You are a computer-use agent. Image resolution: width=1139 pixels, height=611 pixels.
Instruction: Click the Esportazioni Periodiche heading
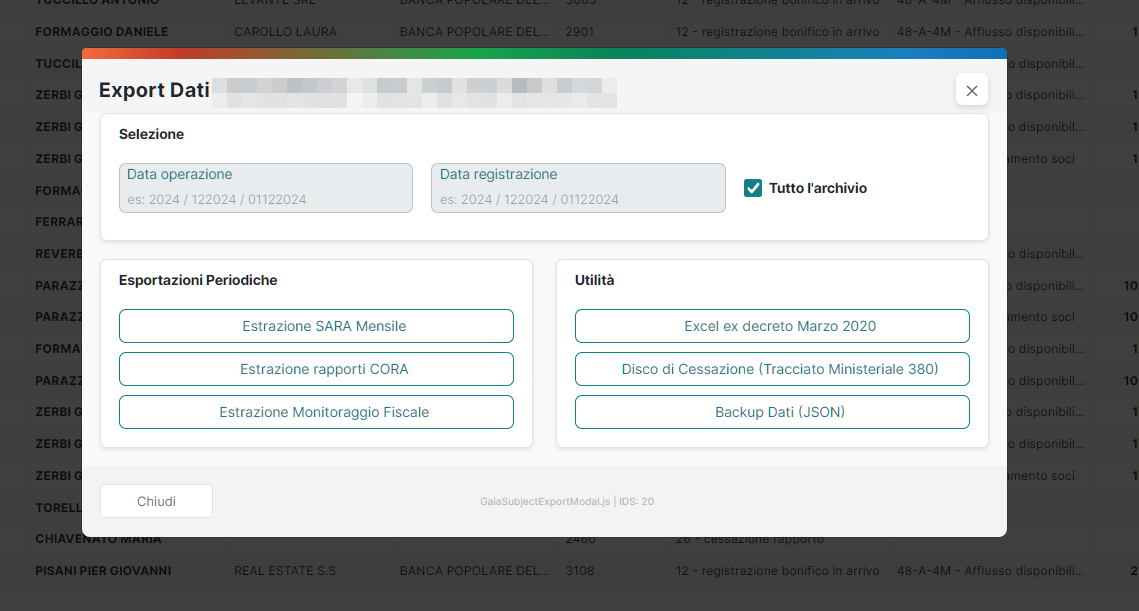198,280
